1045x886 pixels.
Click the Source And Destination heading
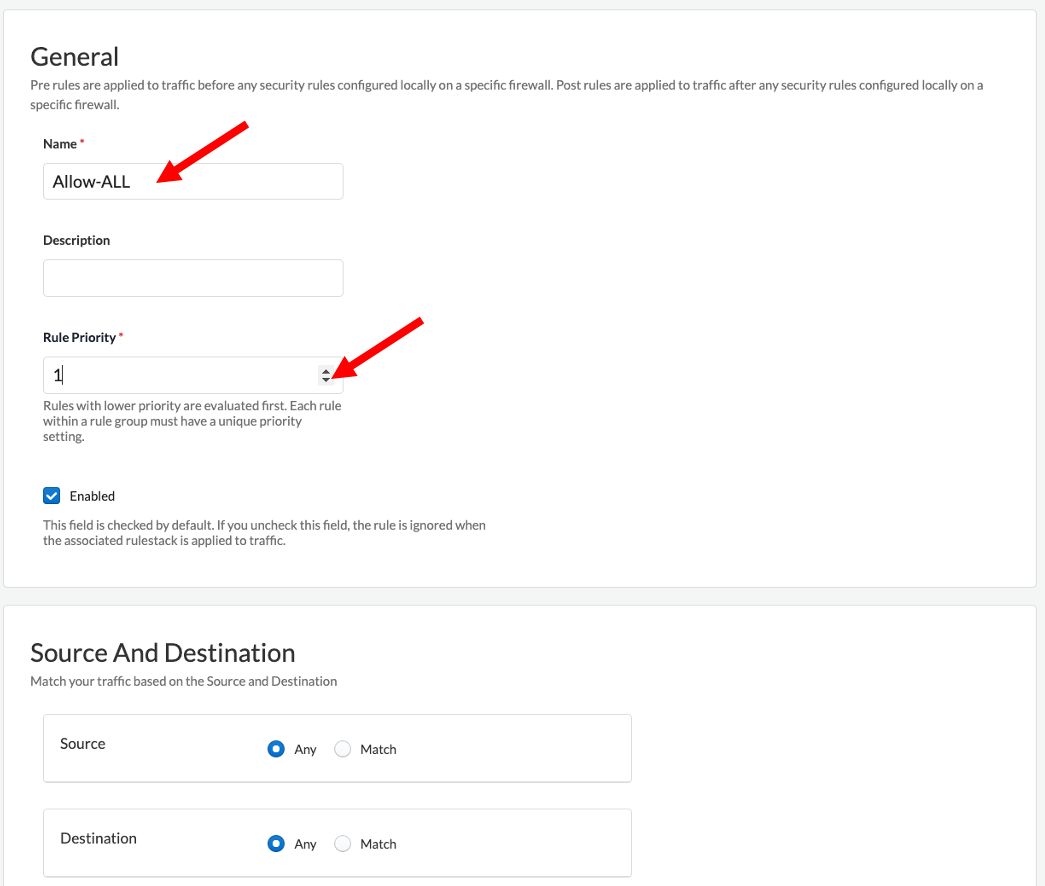click(x=163, y=653)
